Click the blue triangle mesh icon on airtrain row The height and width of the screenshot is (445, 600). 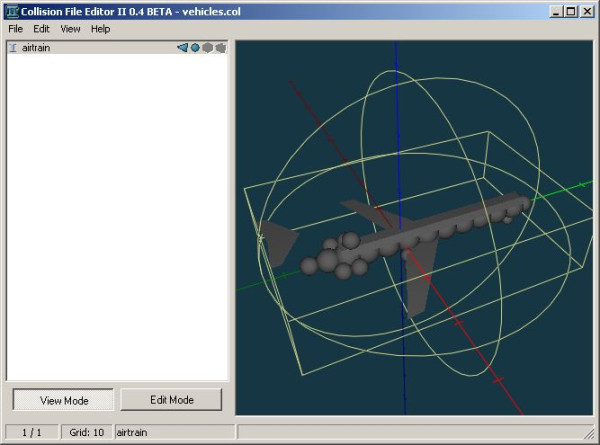(183, 48)
